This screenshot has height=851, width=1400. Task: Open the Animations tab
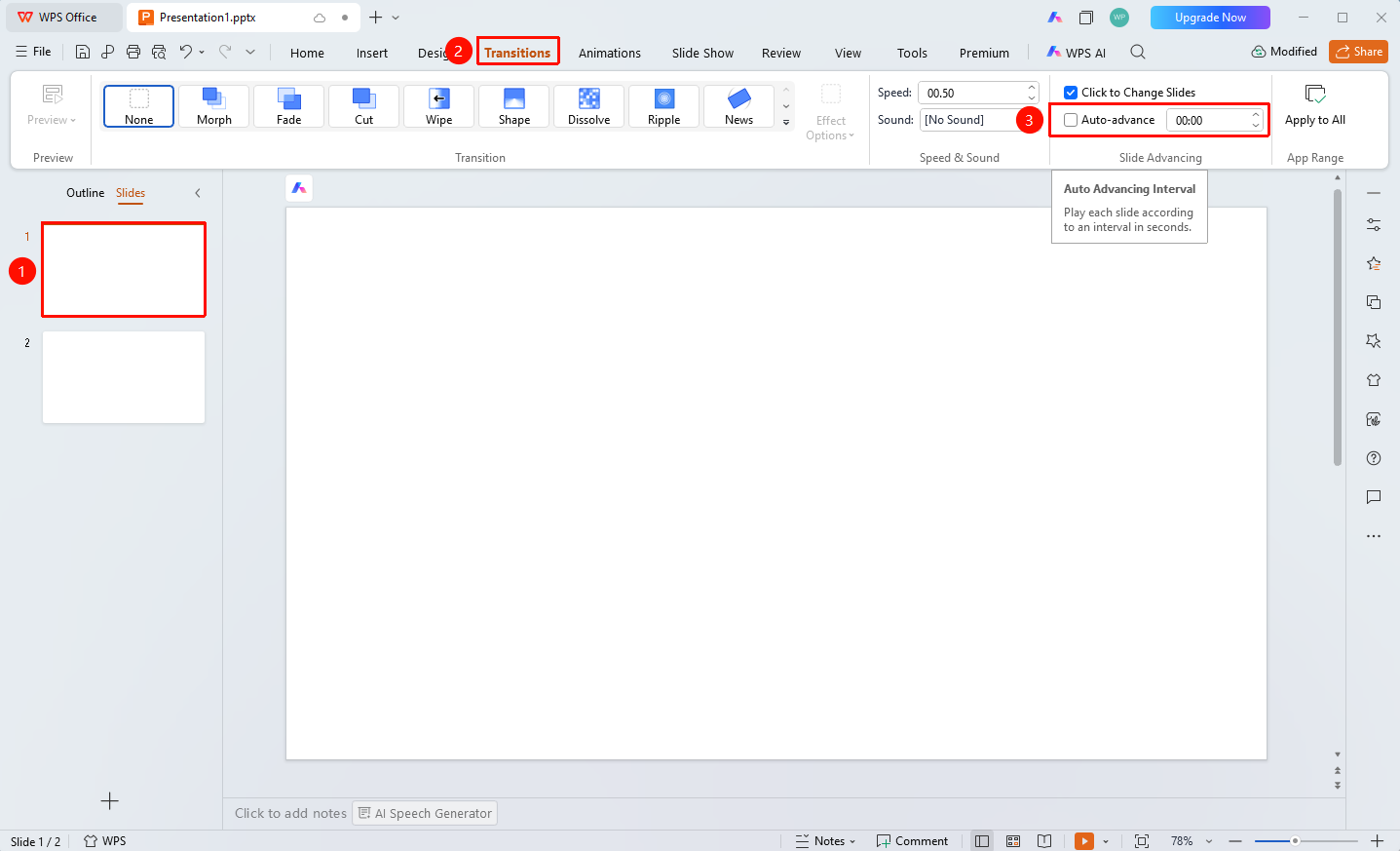(610, 53)
